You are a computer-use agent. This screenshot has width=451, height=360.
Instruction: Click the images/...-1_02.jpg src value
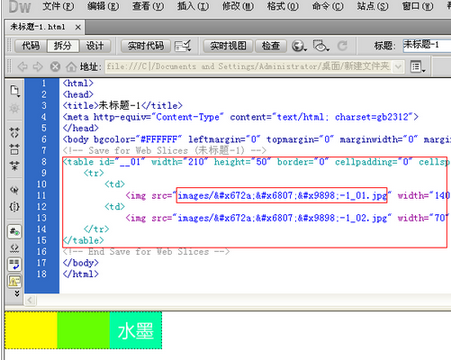[282, 218]
